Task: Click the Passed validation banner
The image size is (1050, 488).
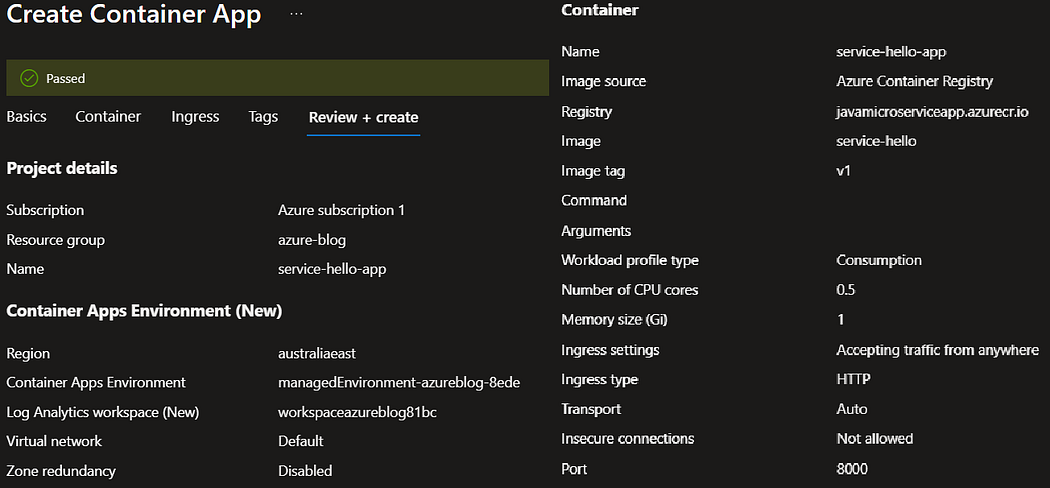Action: click(278, 78)
